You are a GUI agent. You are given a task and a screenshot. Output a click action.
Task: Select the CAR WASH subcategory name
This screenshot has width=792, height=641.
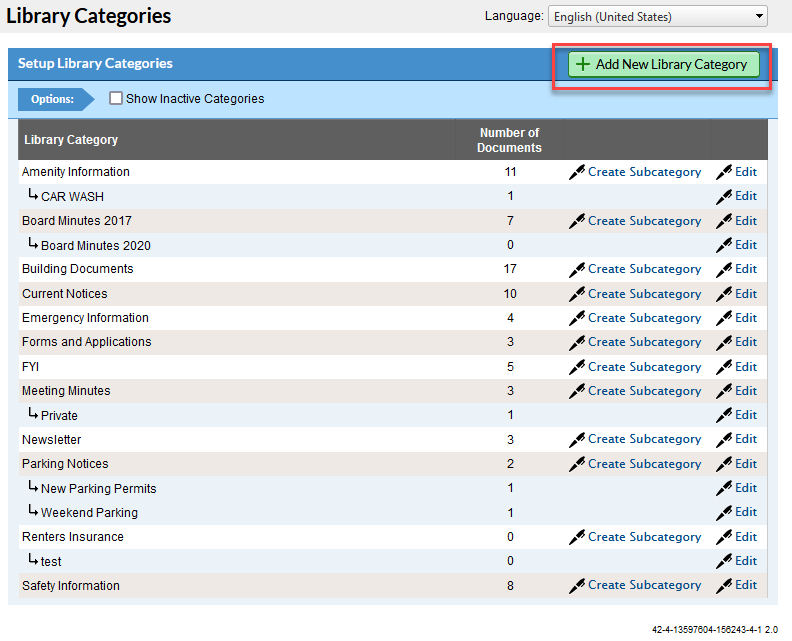(72, 196)
